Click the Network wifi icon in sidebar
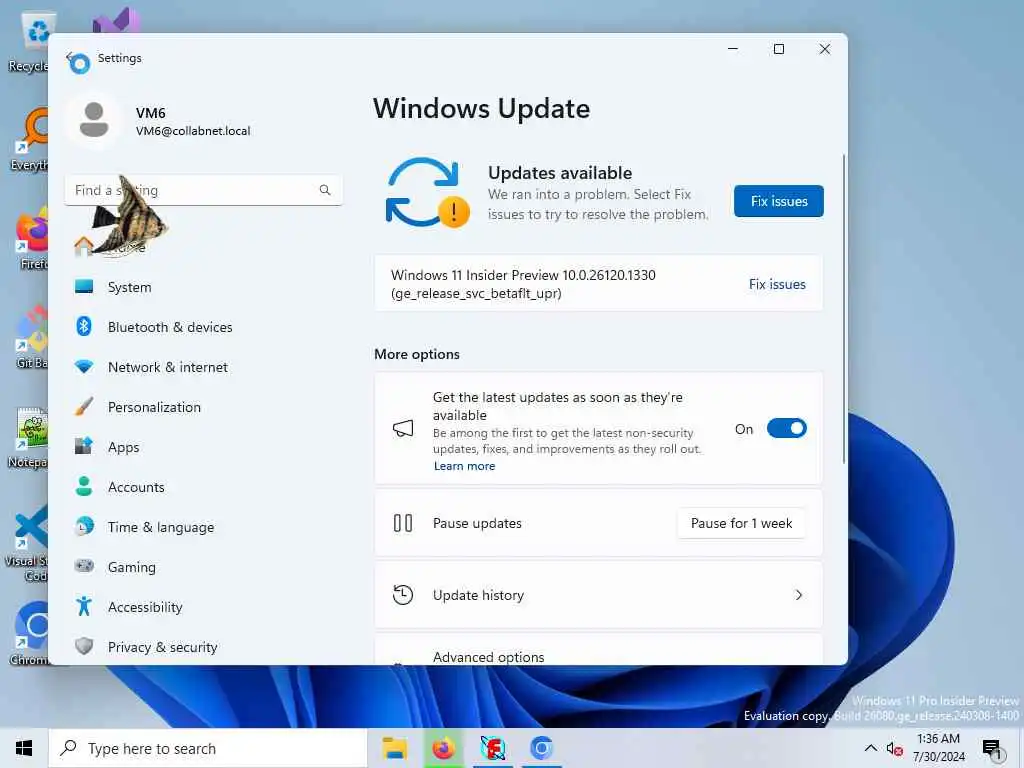Screen dimensions: 1024x768 point(84,366)
